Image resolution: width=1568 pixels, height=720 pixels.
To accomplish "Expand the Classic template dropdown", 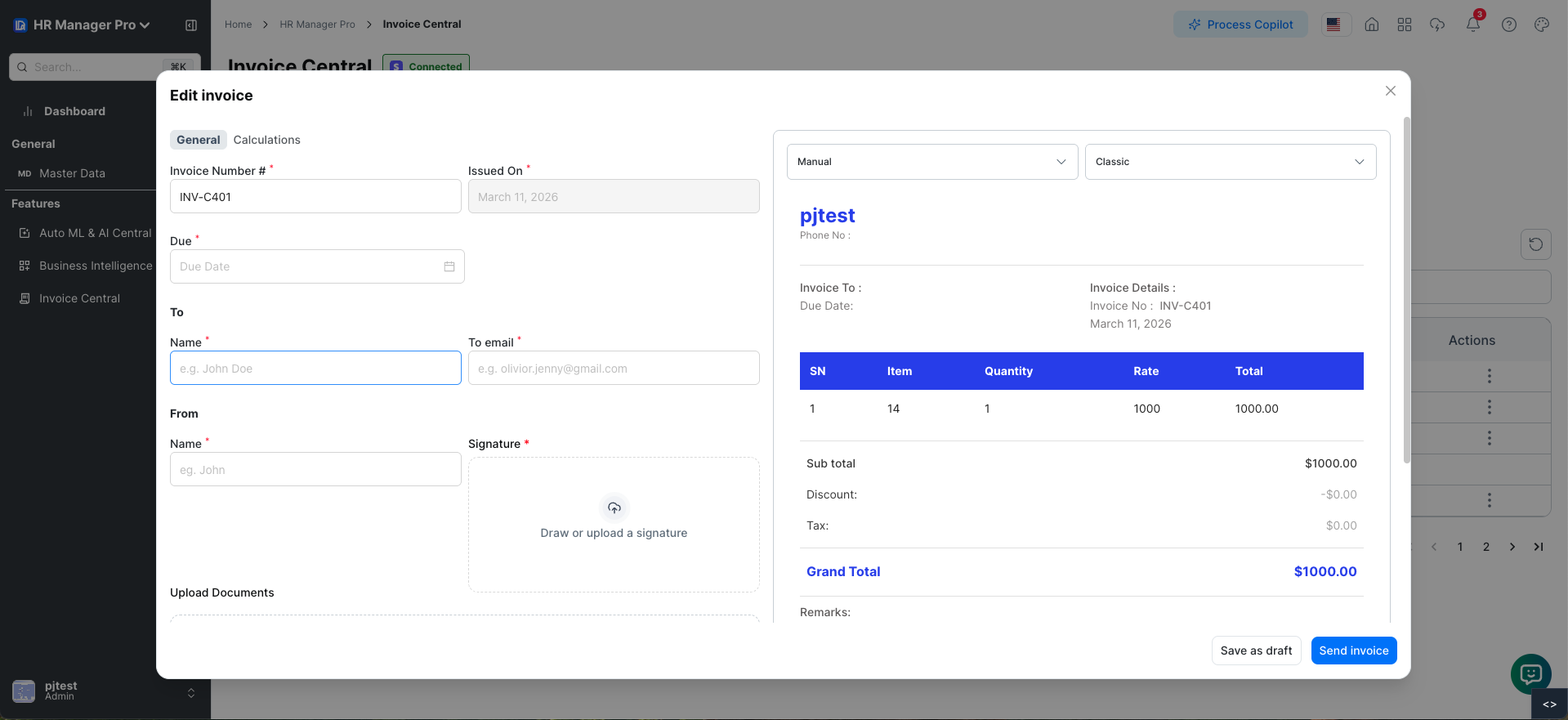I will click(1231, 162).
